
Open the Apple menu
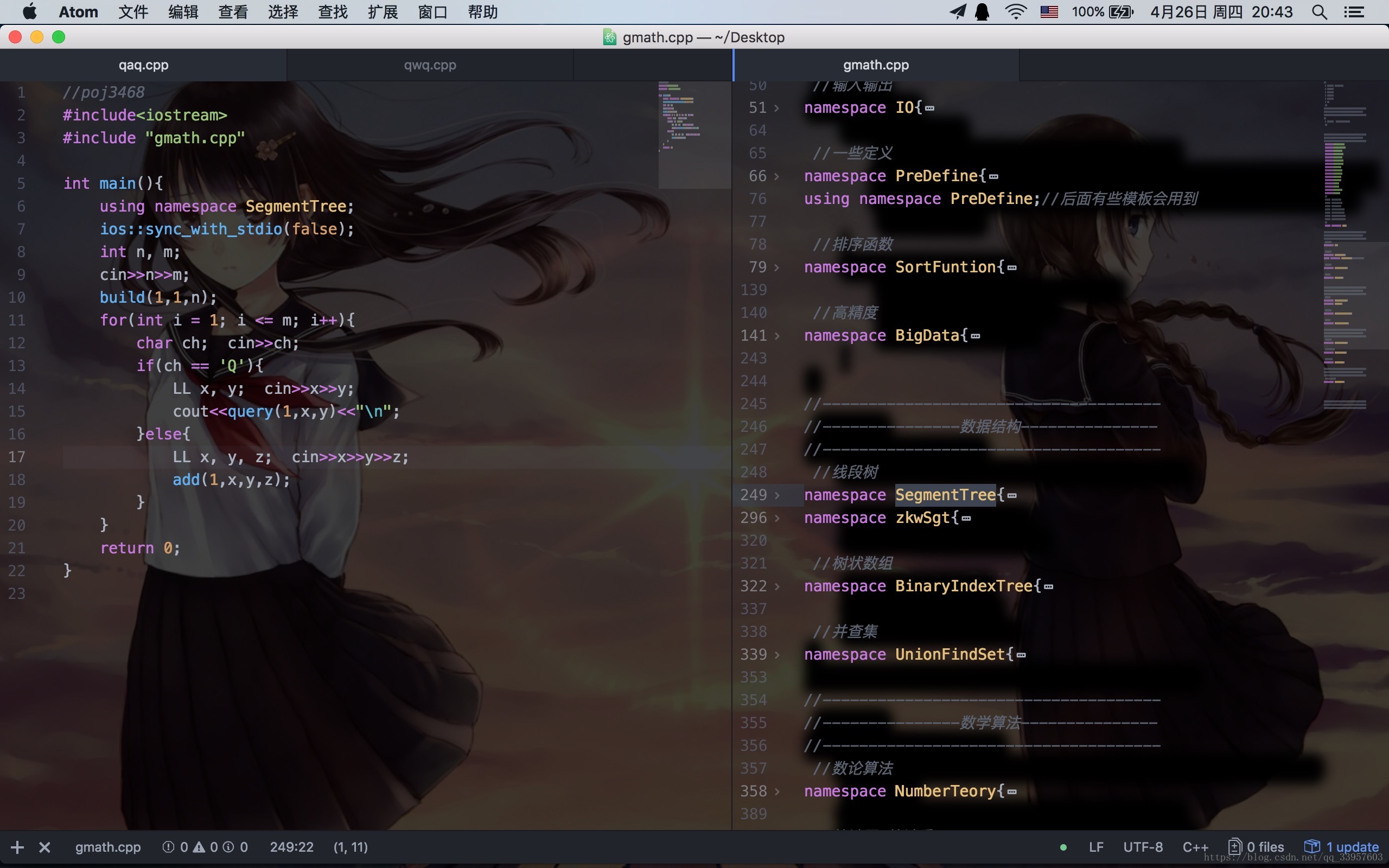tap(29, 12)
